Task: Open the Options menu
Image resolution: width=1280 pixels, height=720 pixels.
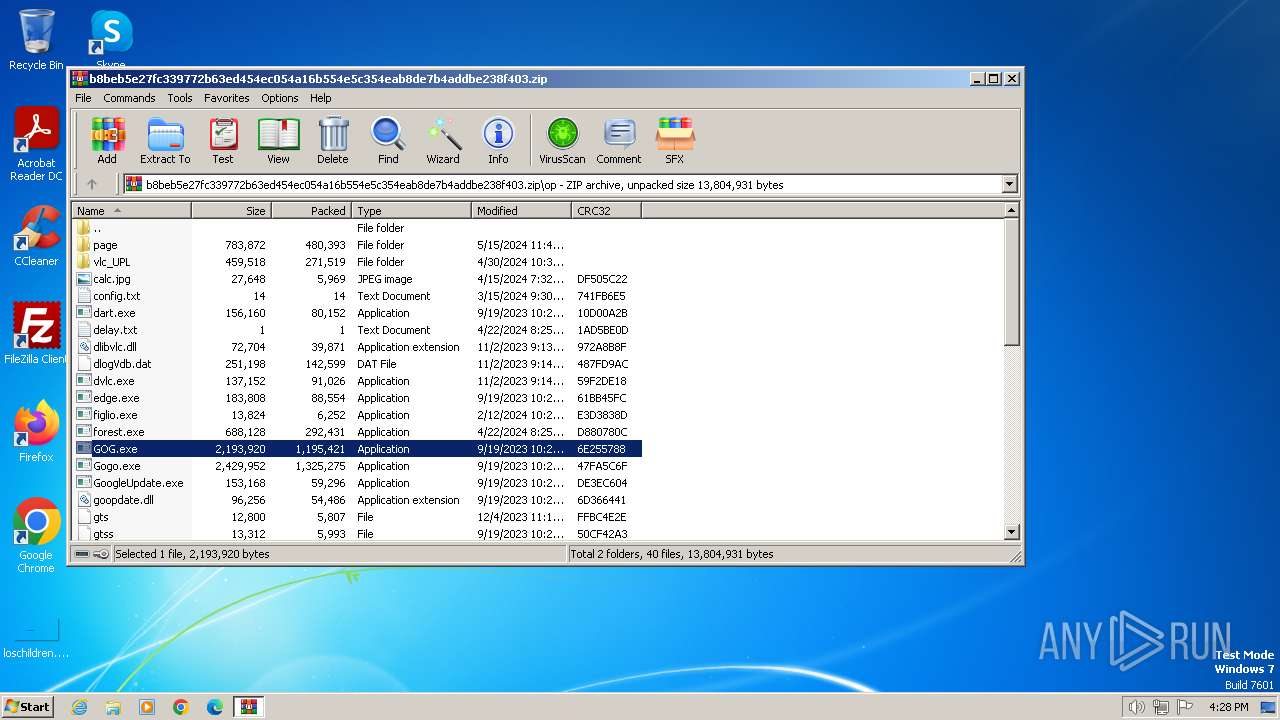Action: coord(280,98)
